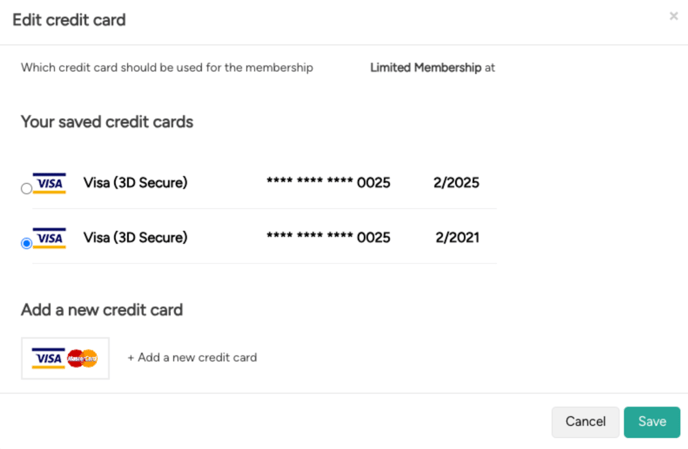Click the 'Limited Membership' text
Image resolution: width=688 pixels, height=449 pixels.
coord(426,68)
